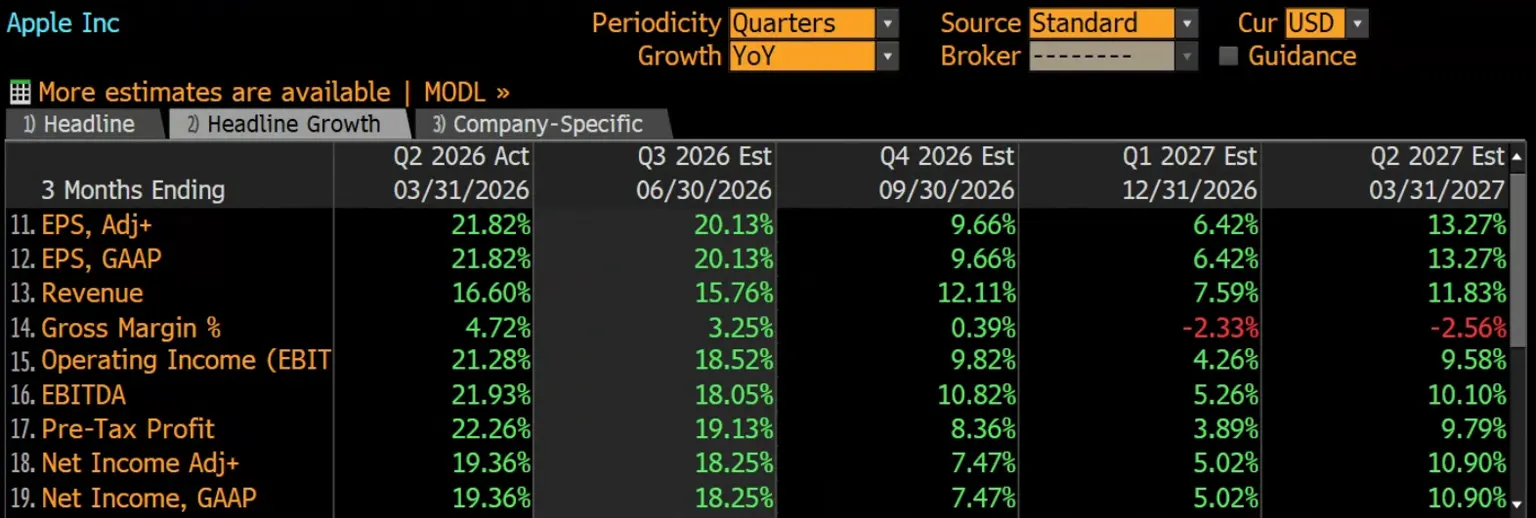Enable the Guidance checkbox
The width and height of the screenshot is (1536, 518).
coord(1229,56)
